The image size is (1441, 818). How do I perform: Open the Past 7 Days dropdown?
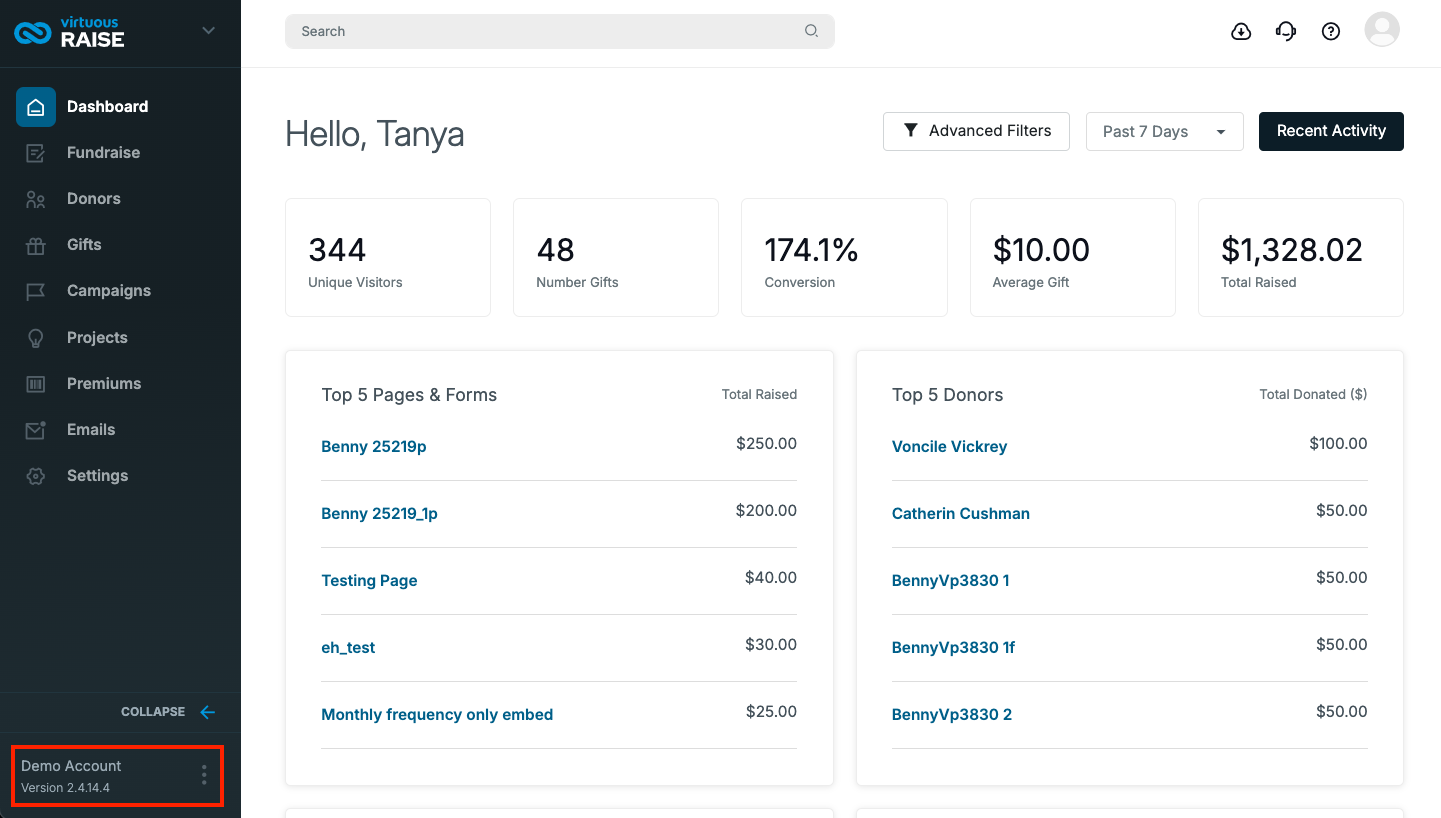click(1165, 132)
